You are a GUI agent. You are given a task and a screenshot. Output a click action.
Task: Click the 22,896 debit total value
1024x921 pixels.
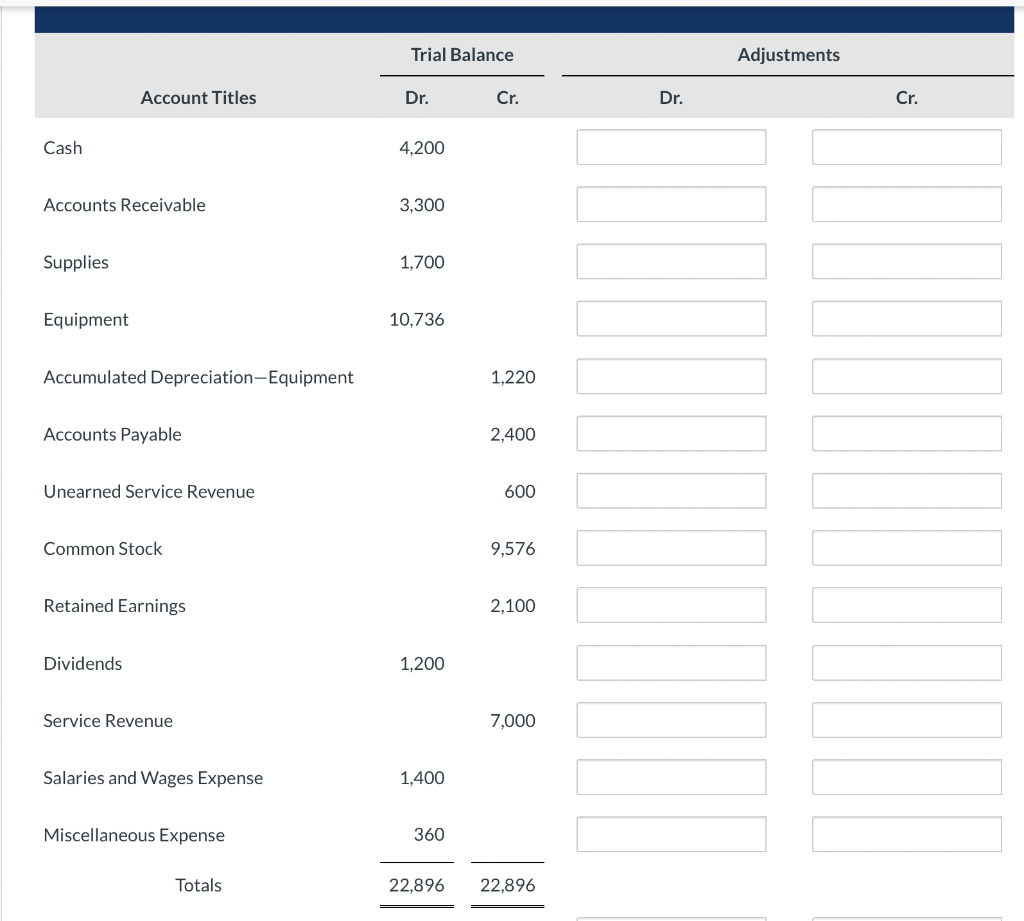click(x=416, y=885)
